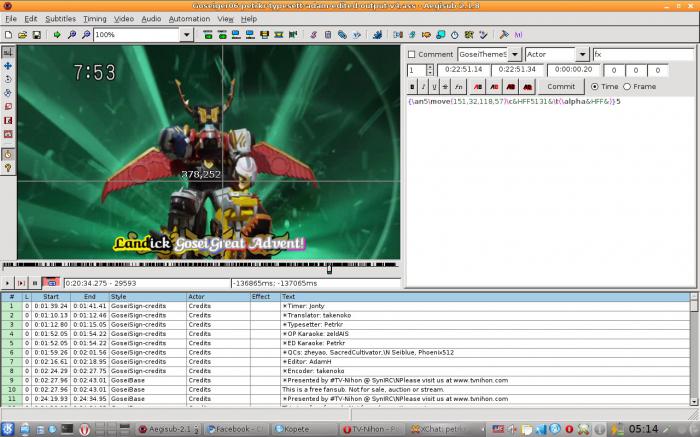
Task: Open the Attachments paperclip icon
Action: point(342,34)
